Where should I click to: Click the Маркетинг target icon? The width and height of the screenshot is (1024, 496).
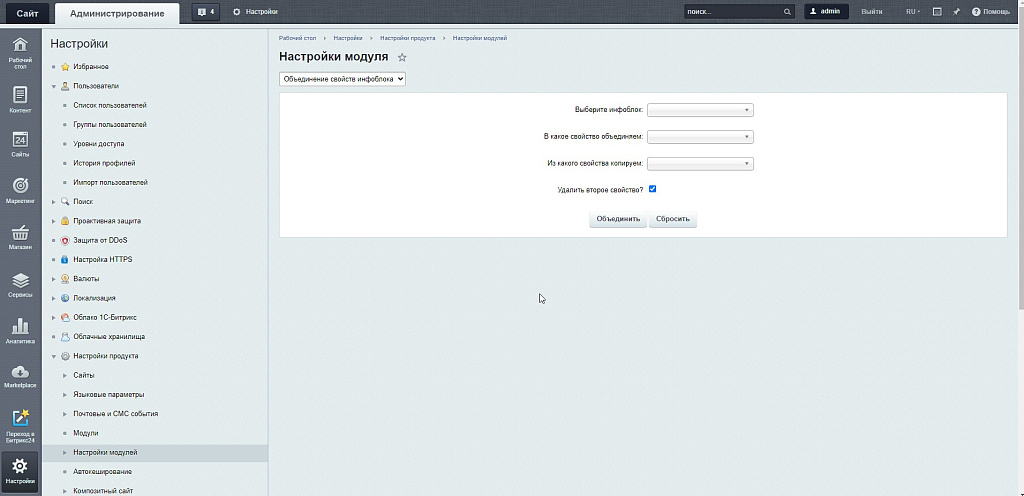[20, 190]
